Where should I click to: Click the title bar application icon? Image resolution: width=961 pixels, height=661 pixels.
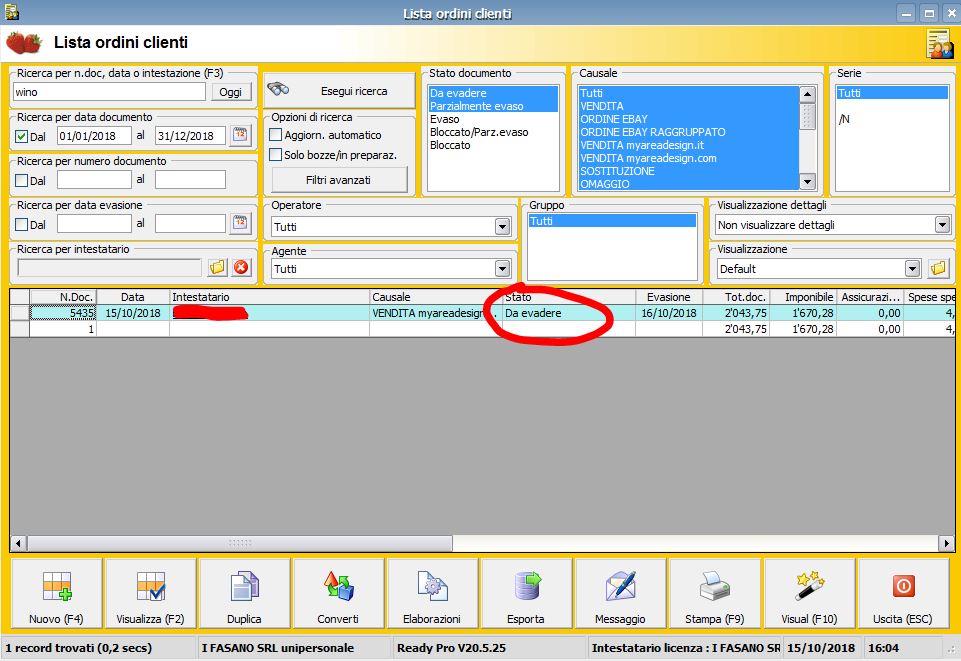(x=11, y=12)
